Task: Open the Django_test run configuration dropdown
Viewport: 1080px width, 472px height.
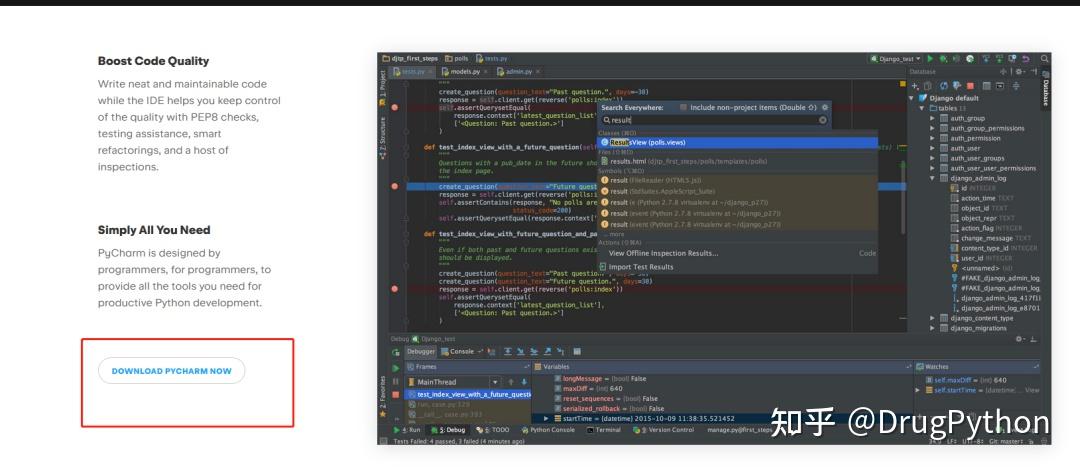Action: (895, 59)
